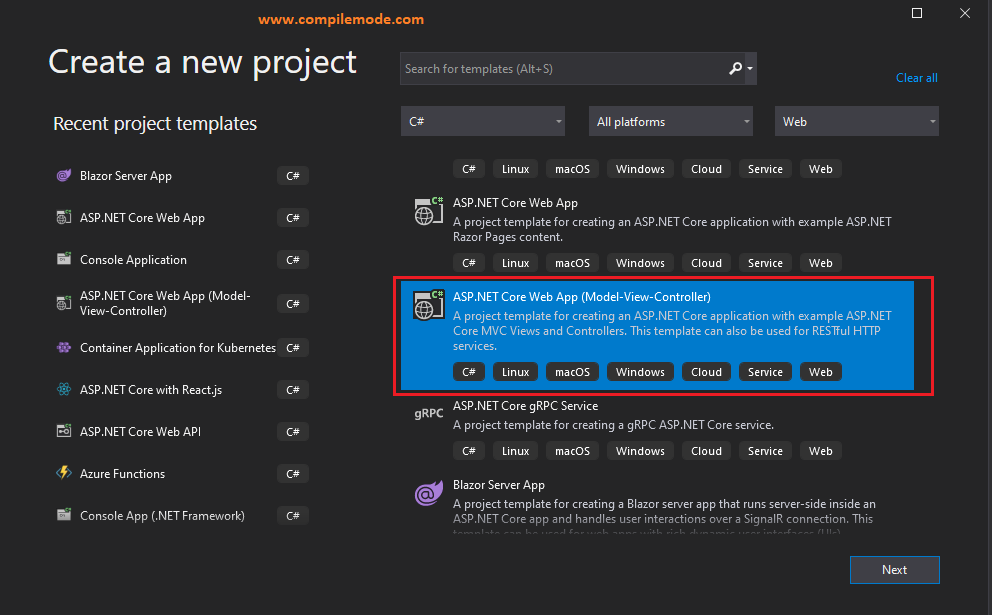Open the Web project type dropdown
Image resolution: width=992 pixels, height=615 pixels.
tap(856, 120)
